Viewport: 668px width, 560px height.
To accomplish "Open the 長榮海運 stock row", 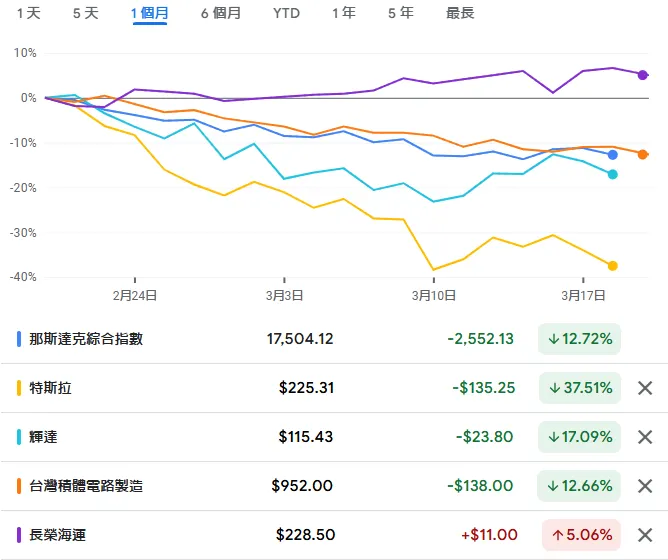I will [x=334, y=535].
